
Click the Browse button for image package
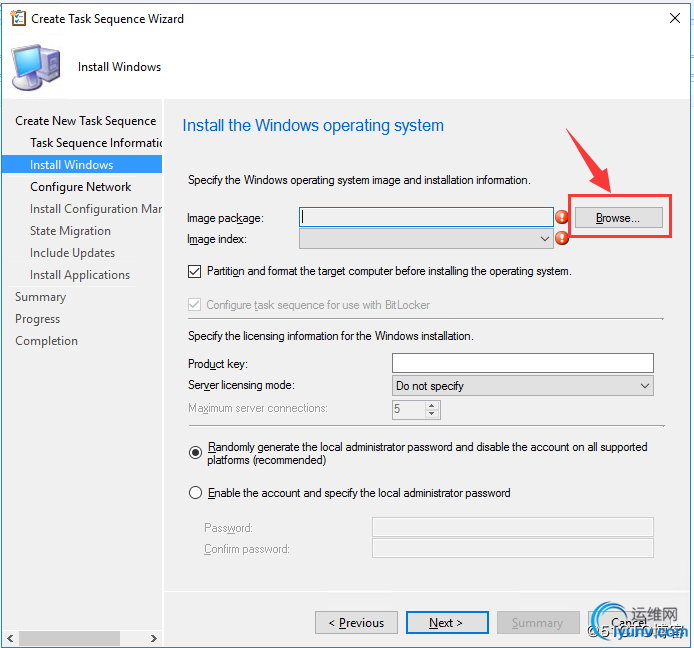coord(618,218)
